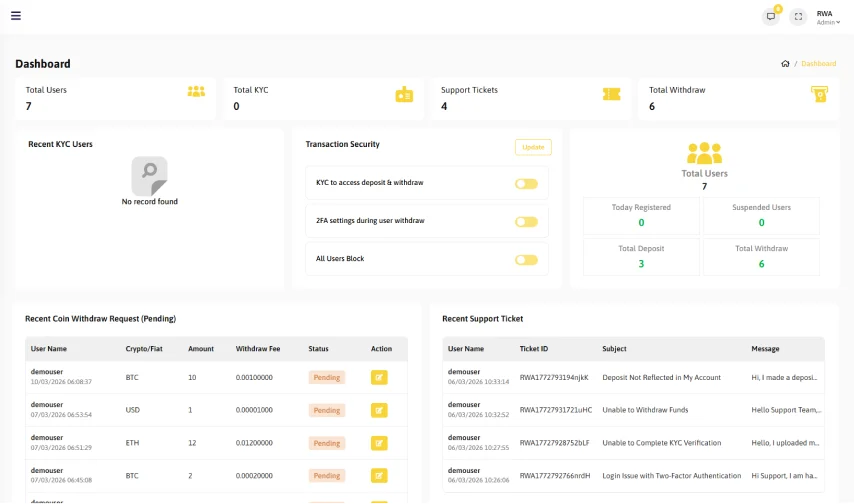Click Pending status on USD row
This screenshot has height=504, width=854.
click(x=327, y=410)
